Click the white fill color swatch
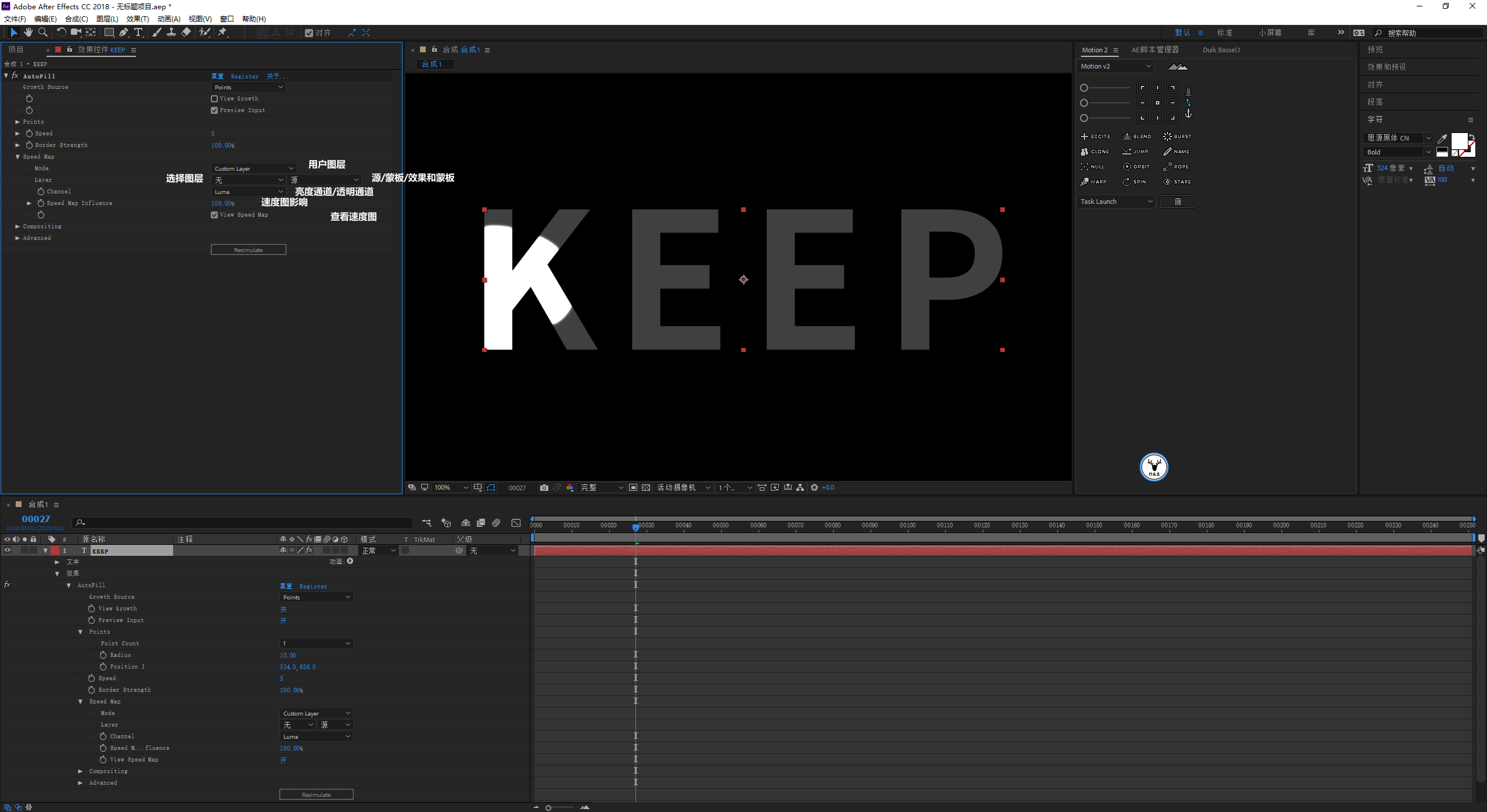This screenshot has height=812, width=1487. coord(1459,141)
